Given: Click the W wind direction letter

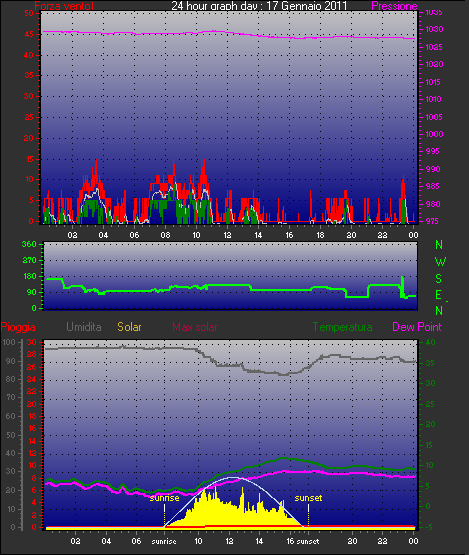Looking at the screenshot, I should 440,262.
